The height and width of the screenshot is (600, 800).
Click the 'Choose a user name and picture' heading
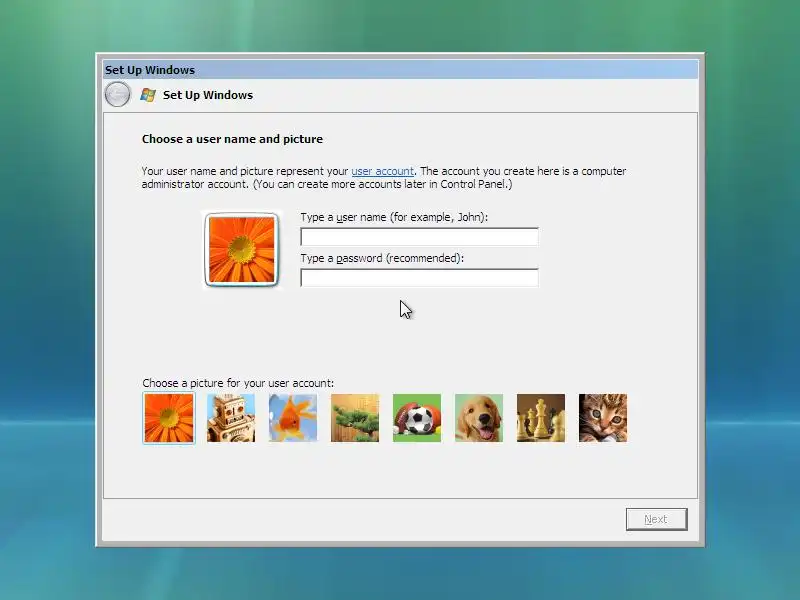(232, 139)
